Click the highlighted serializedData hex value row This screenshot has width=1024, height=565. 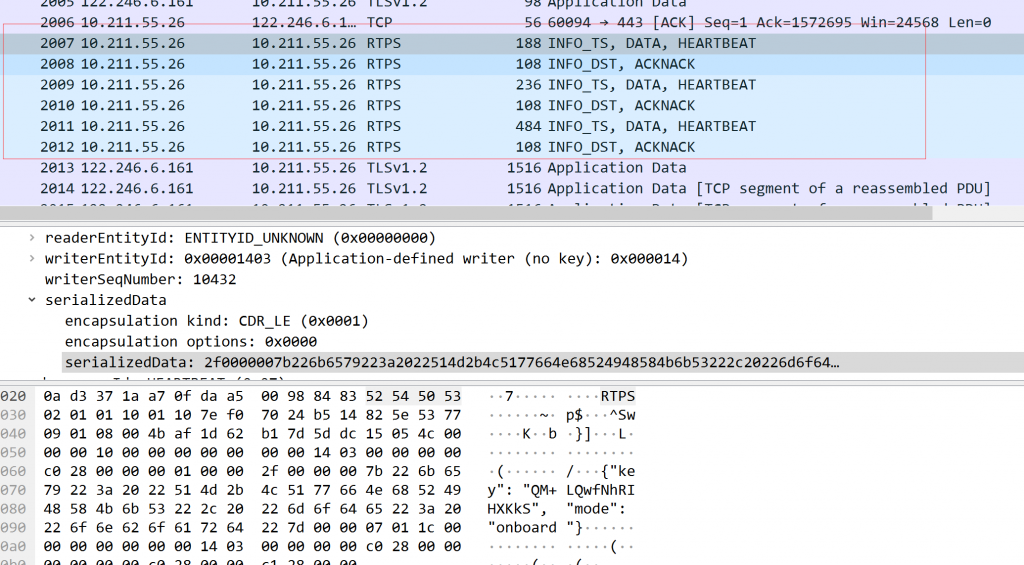coord(450,362)
